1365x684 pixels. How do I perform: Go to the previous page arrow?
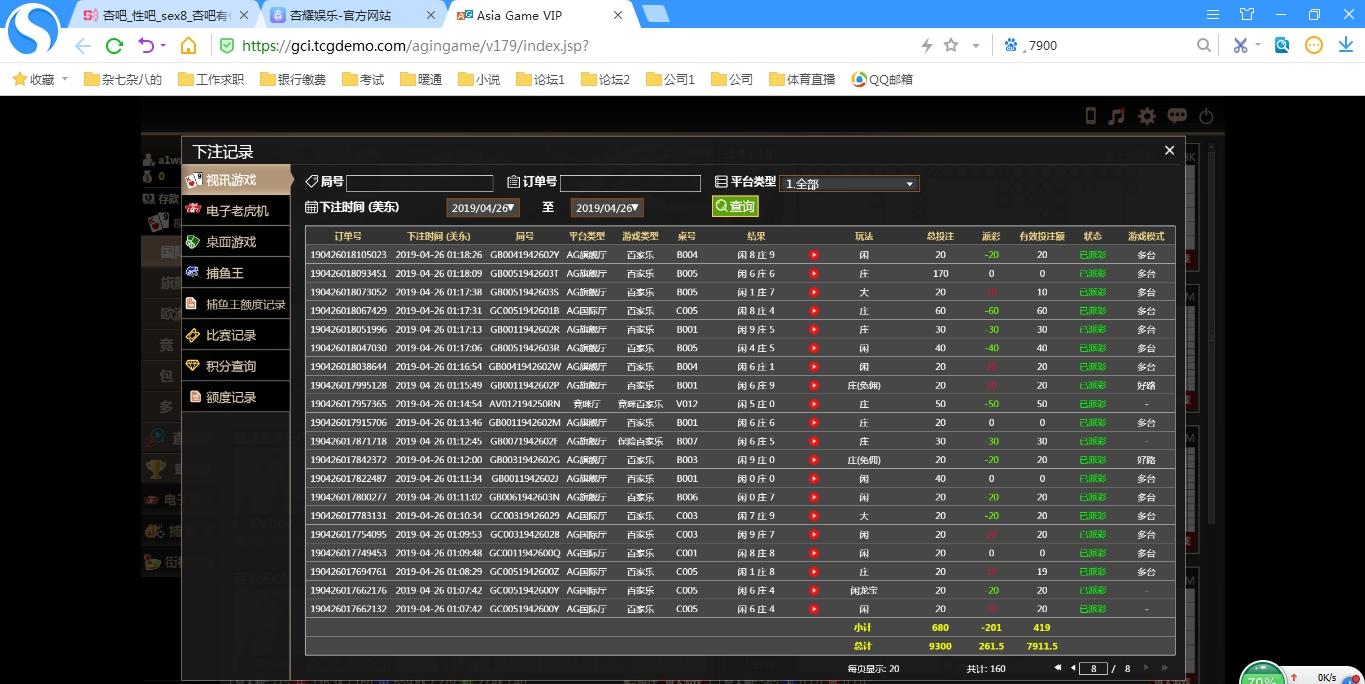click(1073, 668)
